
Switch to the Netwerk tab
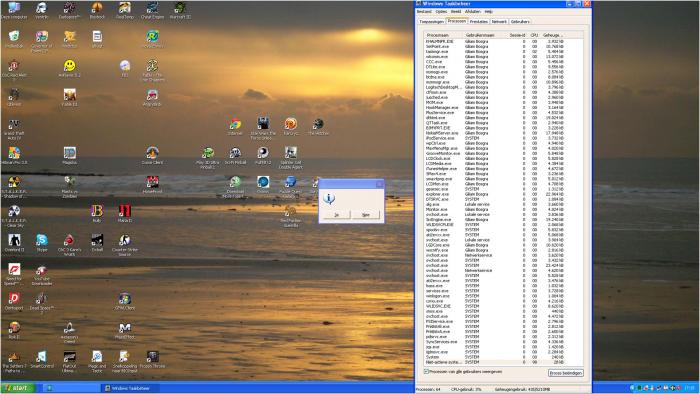click(499, 21)
